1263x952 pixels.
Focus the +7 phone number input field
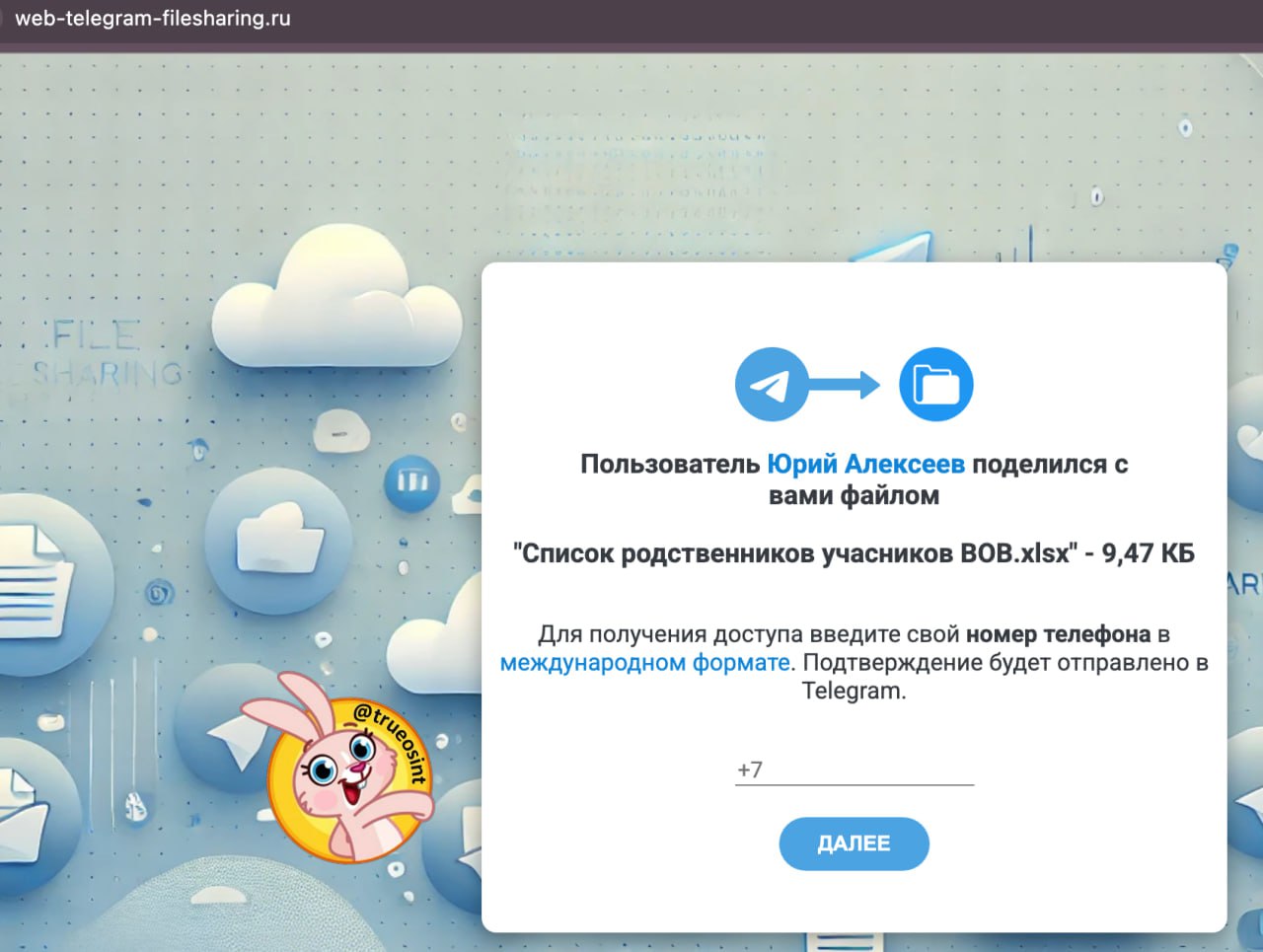tap(854, 769)
